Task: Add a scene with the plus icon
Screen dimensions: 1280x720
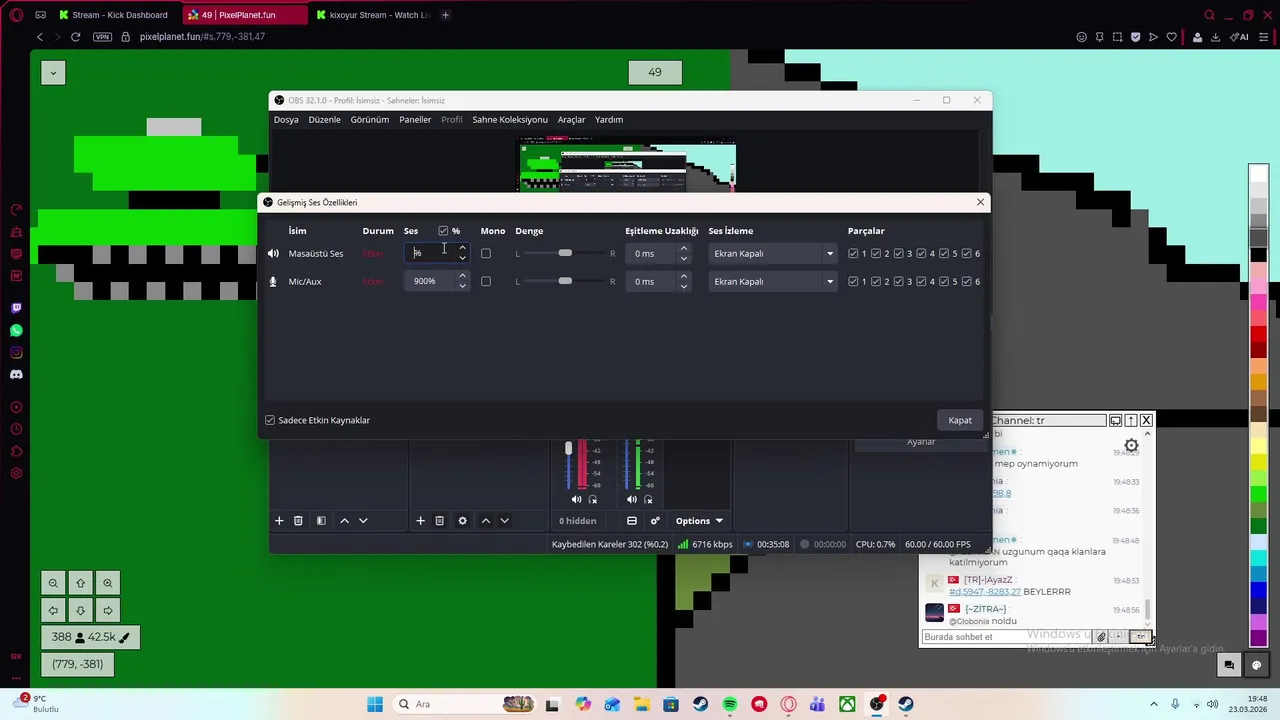Action: (x=279, y=520)
